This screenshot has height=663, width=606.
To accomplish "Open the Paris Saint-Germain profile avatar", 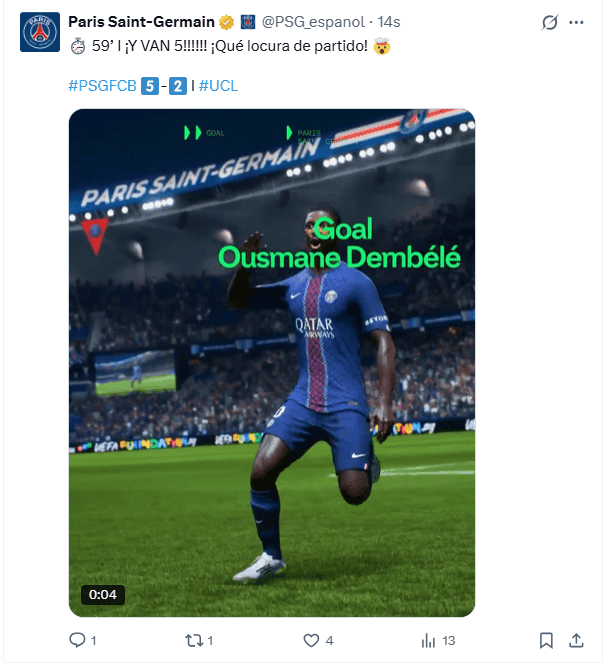I will [x=40, y=32].
